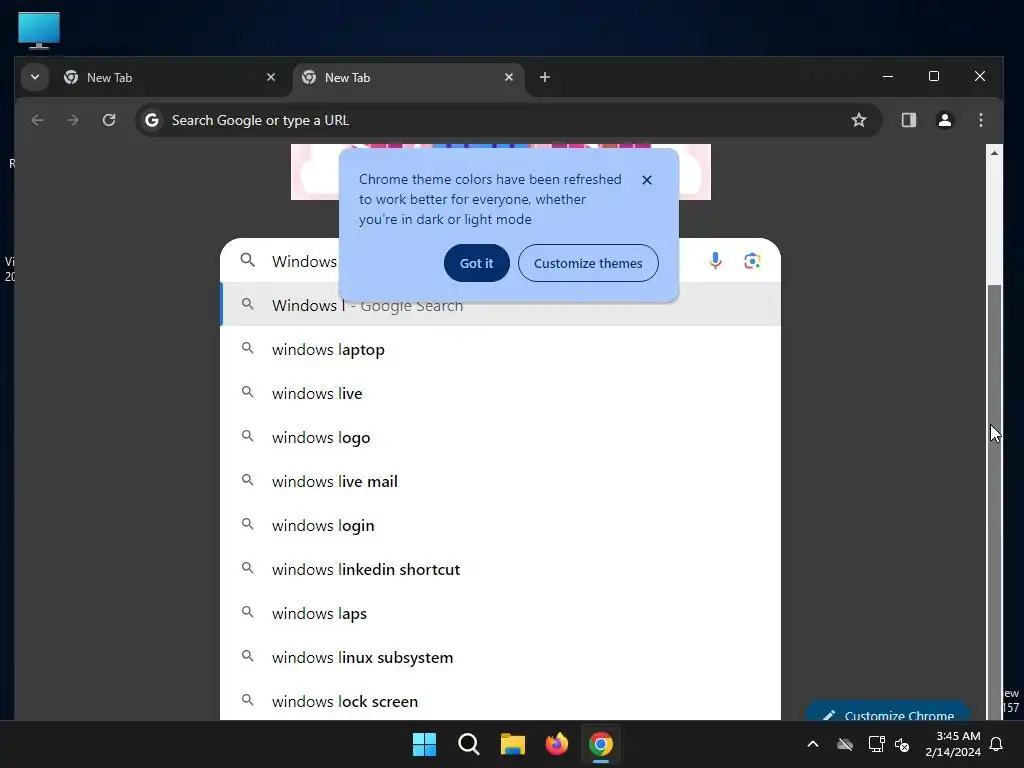Viewport: 1024px width, 768px height.
Task: Switch to the first New Tab
Action: pyautogui.click(x=170, y=77)
